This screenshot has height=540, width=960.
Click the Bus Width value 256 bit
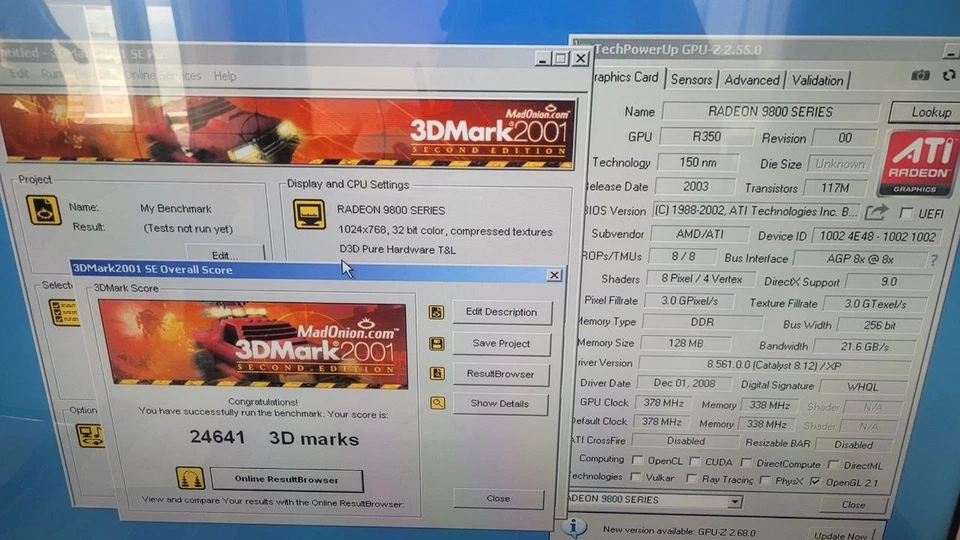tap(880, 325)
